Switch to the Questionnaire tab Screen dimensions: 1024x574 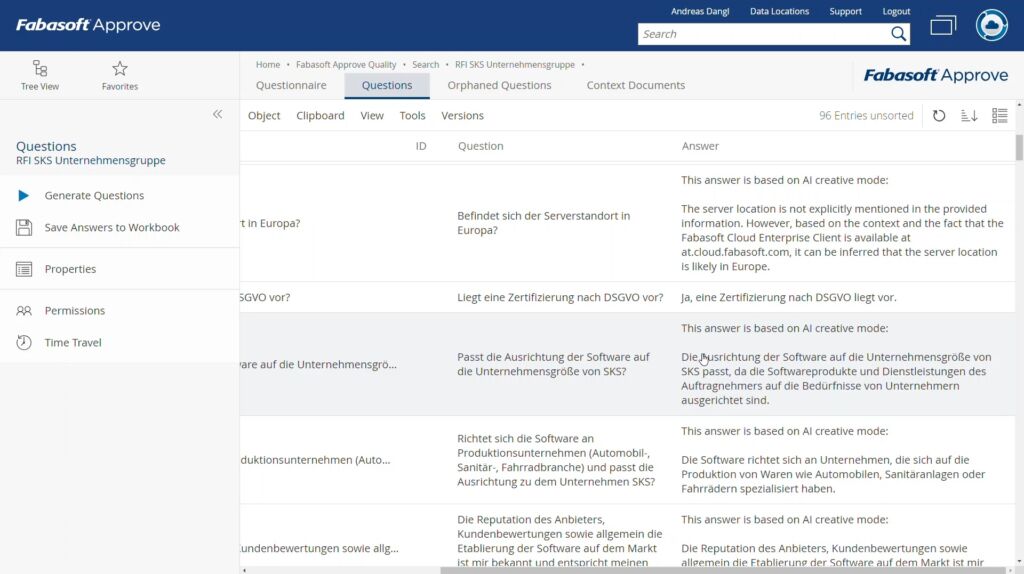[x=291, y=85]
